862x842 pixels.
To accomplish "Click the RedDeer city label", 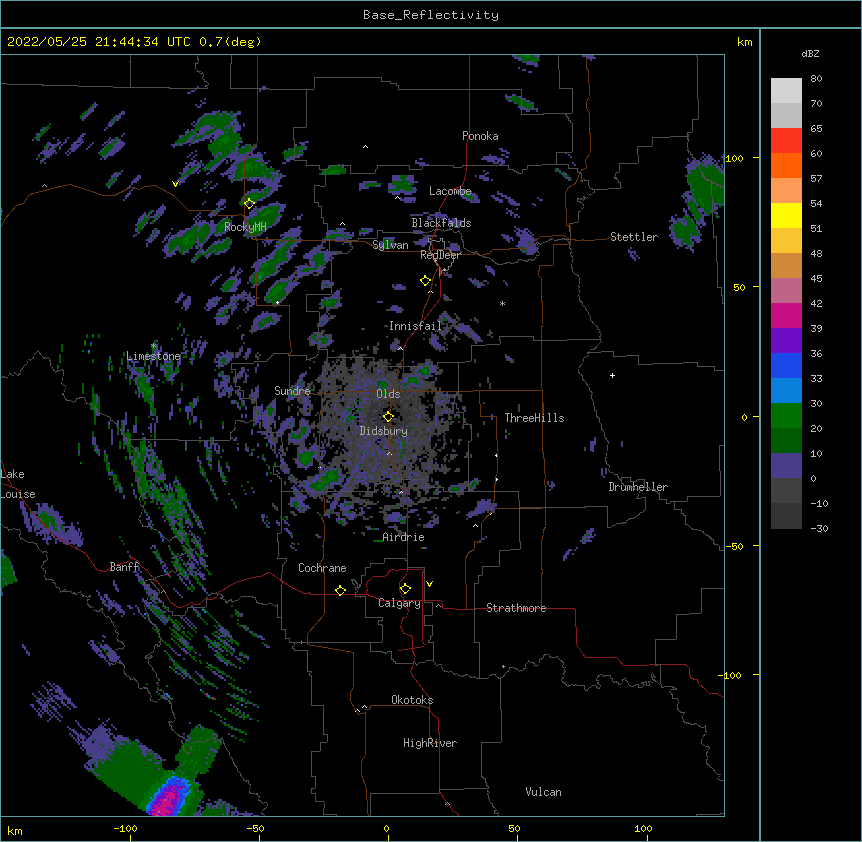I will pyautogui.click(x=440, y=255).
